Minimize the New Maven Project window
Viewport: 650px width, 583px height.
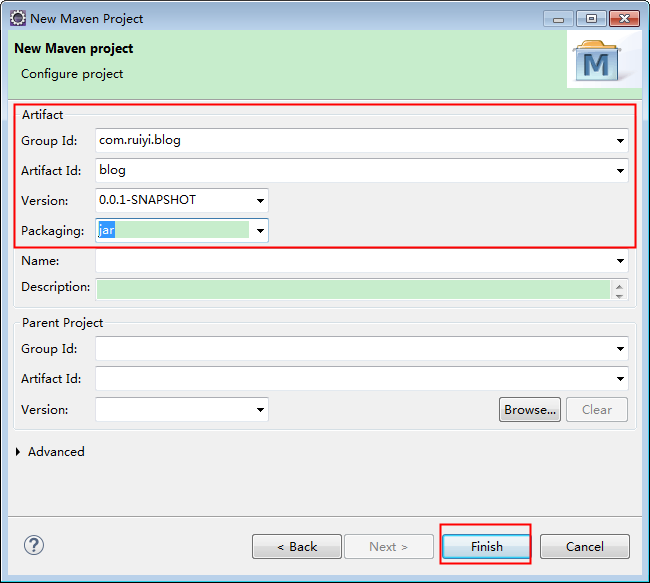[x=558, y=19]
